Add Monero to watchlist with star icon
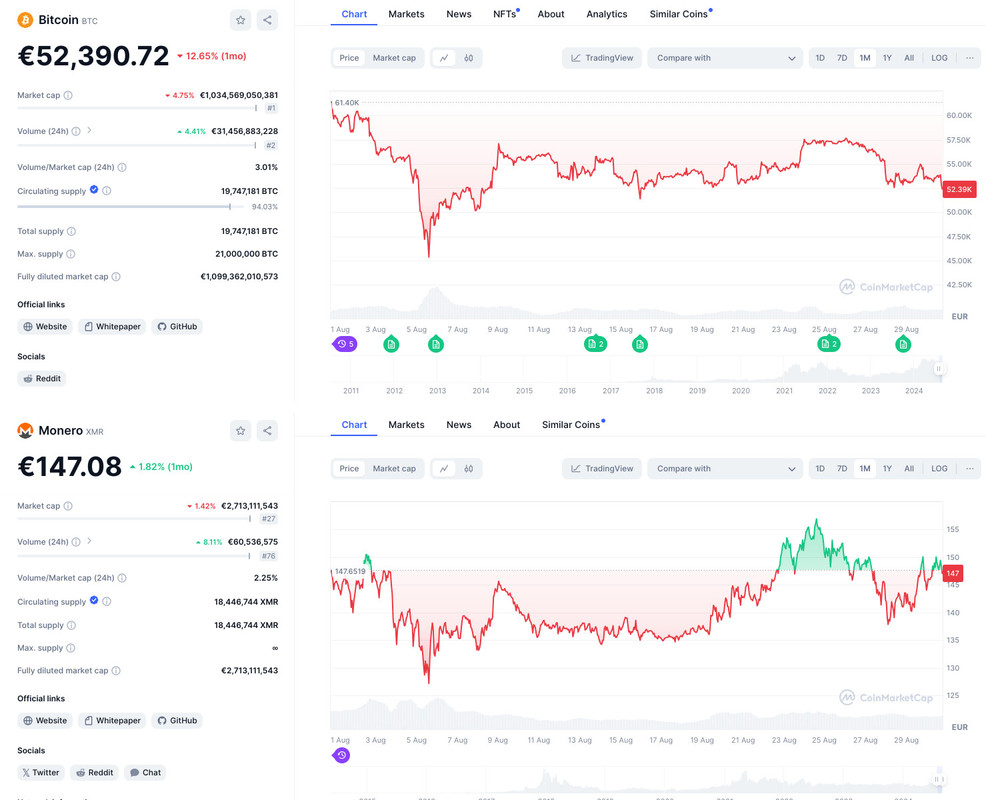 click(x=240, y=431)
